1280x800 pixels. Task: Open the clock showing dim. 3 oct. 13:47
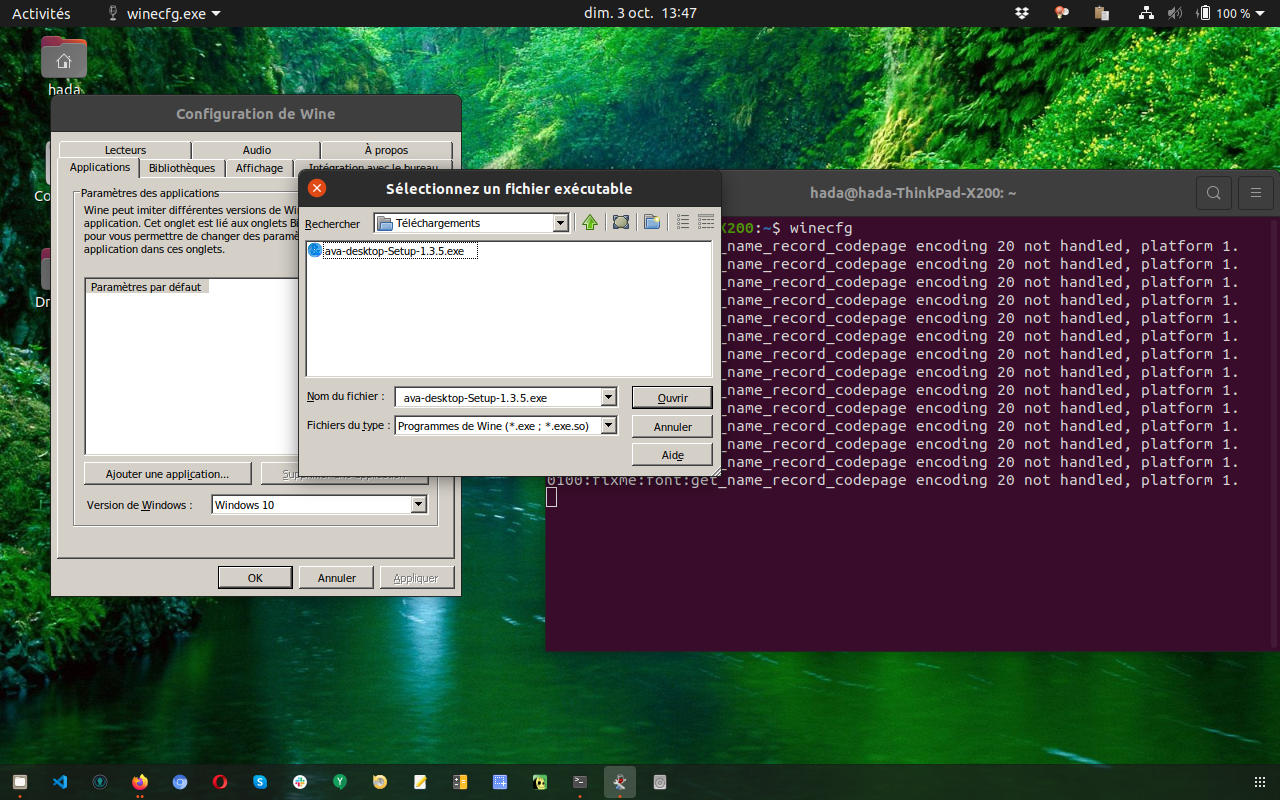tap(640, 13)
